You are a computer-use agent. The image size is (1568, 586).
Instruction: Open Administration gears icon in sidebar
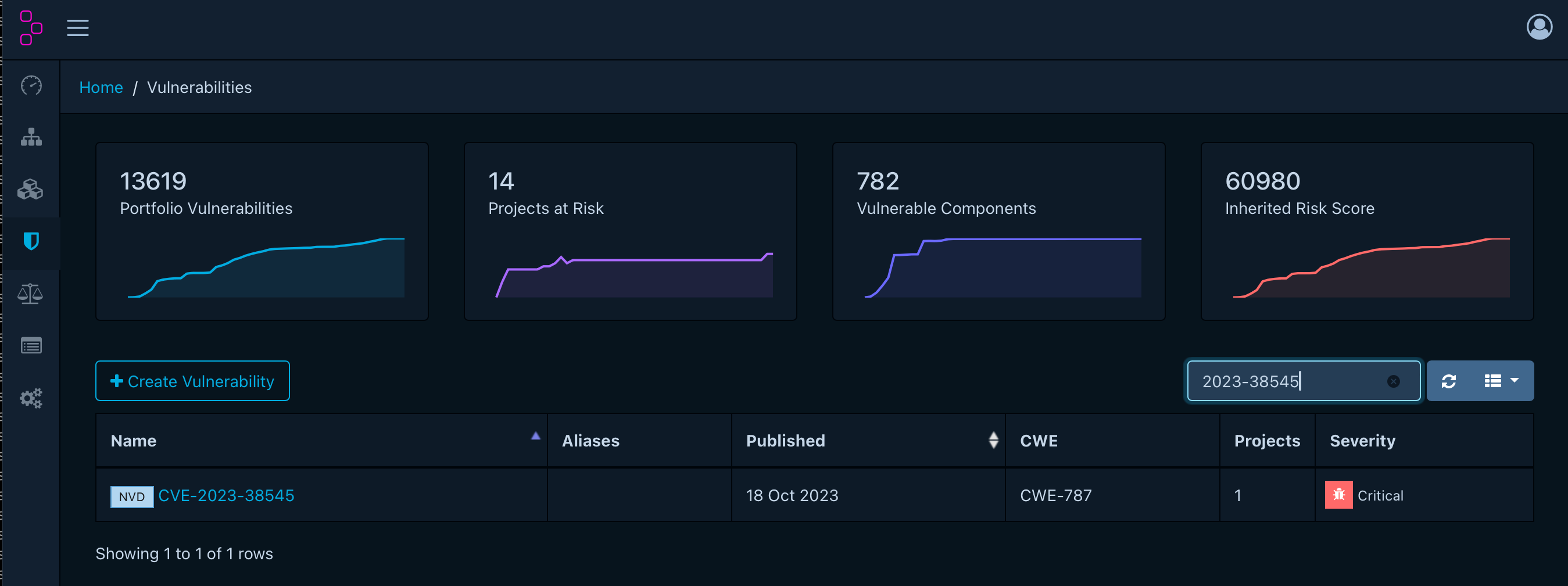(31, 398)
